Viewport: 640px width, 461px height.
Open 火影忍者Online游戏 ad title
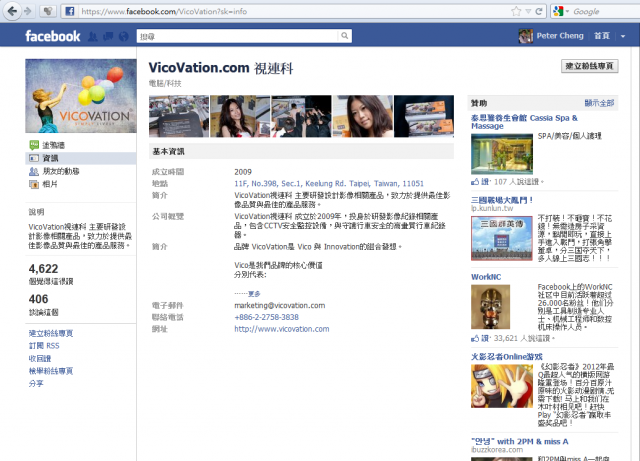(x=507, y=357)
